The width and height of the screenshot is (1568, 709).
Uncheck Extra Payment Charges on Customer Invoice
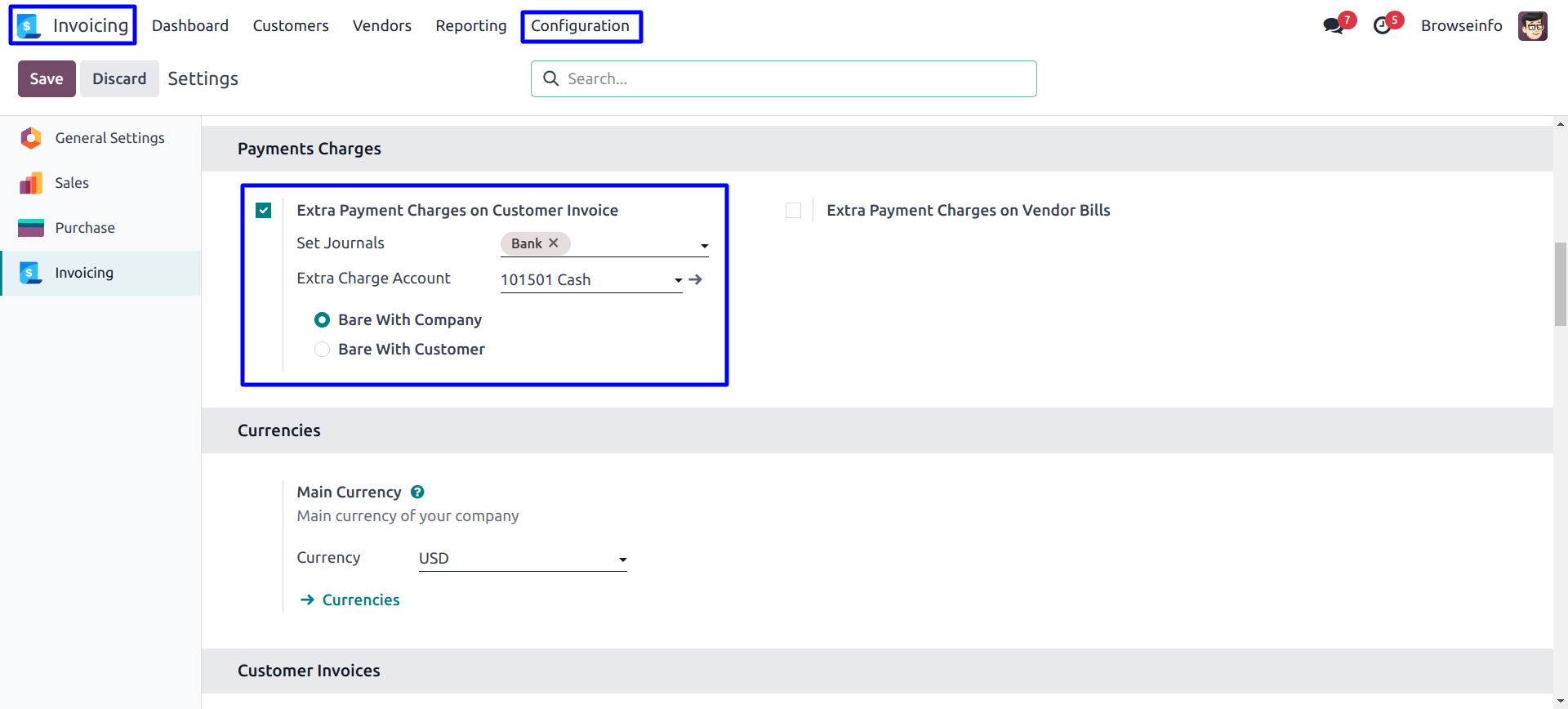(x=263, y=211)
